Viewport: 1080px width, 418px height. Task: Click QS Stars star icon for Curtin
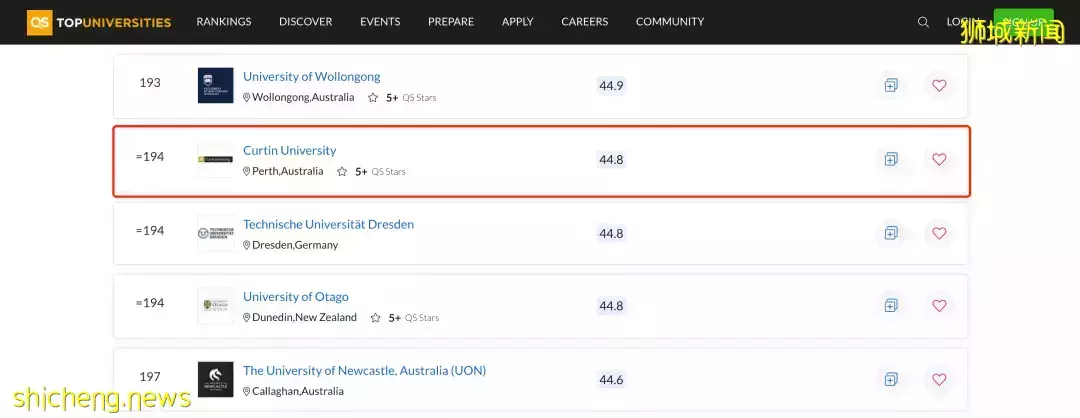pyautogui.click(x=342, y=171)
